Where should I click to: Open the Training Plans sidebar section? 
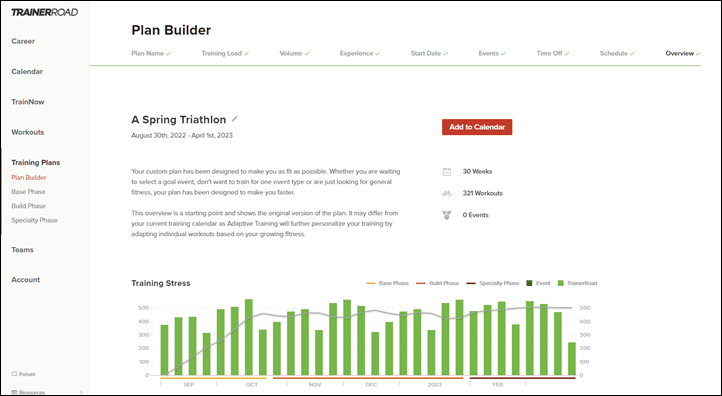[x=36, y=163]
